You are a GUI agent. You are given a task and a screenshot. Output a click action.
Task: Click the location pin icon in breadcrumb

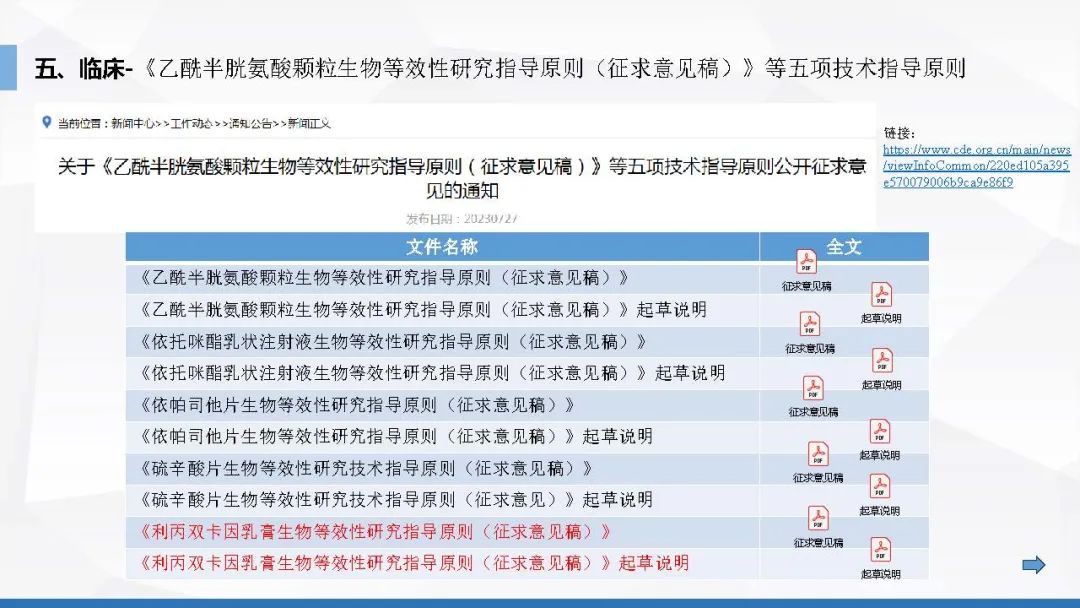pos(46,122)
